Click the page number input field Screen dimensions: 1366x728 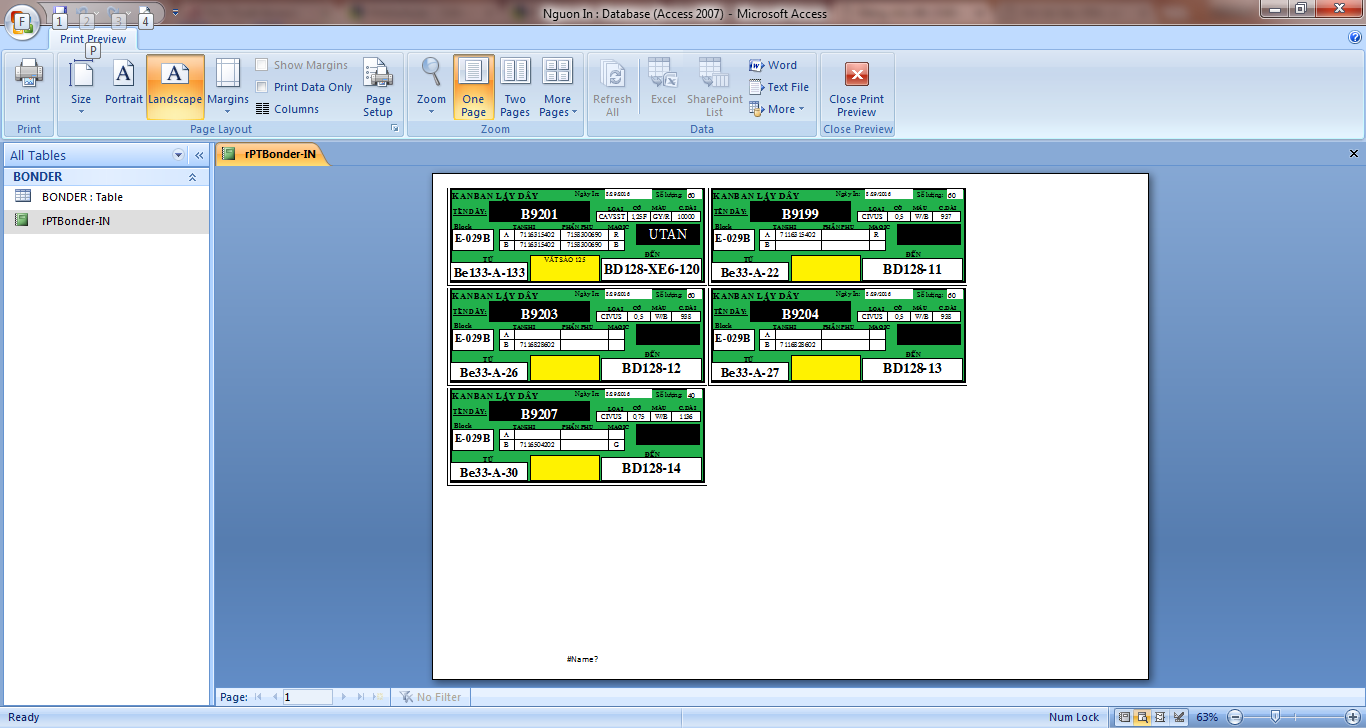click(307, 697)
